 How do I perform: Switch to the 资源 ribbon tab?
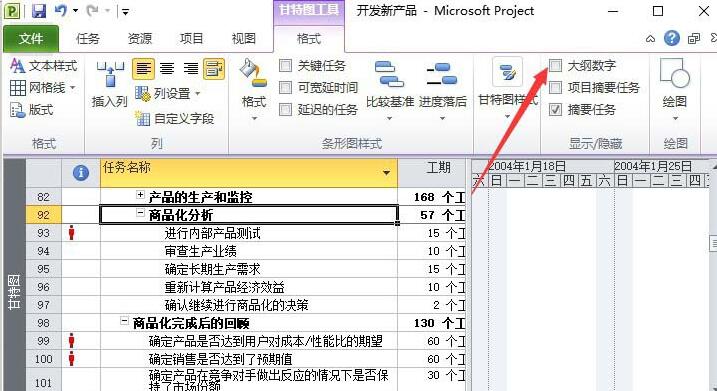[x=139, y=39]
